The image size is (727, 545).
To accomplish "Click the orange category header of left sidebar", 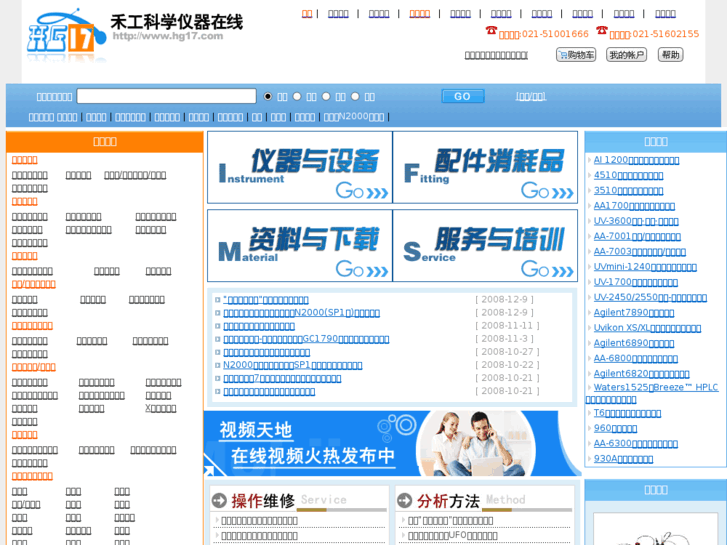I will point(105,141).
